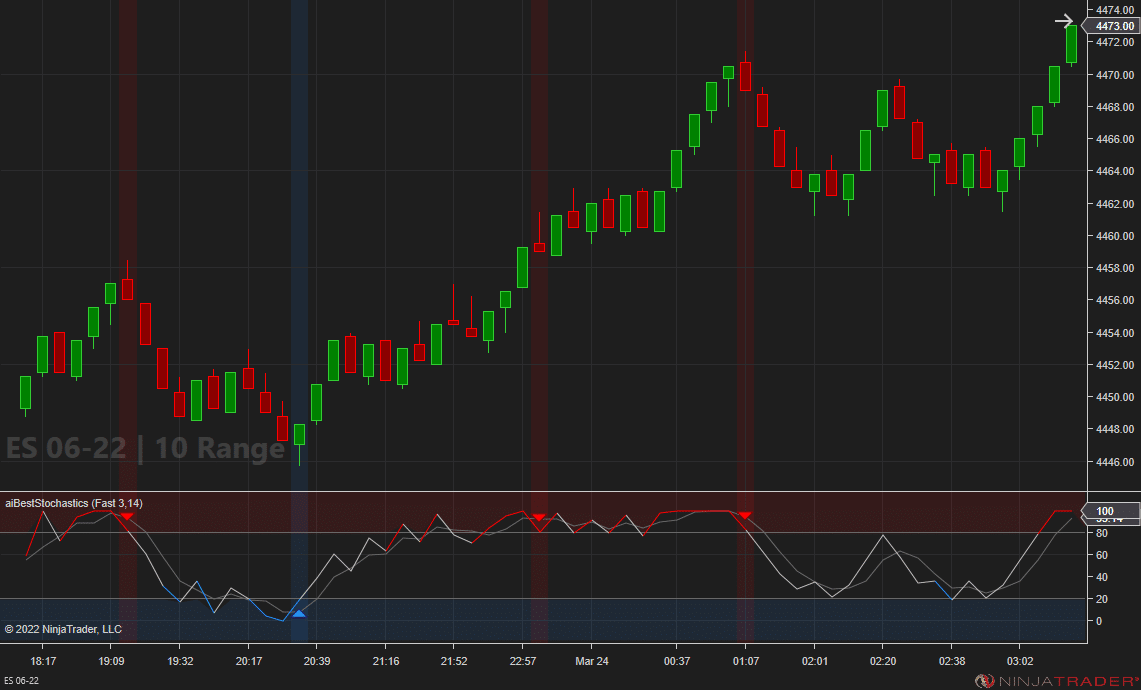The image size is (1141, 690).
Task: Select the tallest green candle at the far right
Action: (x=1071, y=45)
